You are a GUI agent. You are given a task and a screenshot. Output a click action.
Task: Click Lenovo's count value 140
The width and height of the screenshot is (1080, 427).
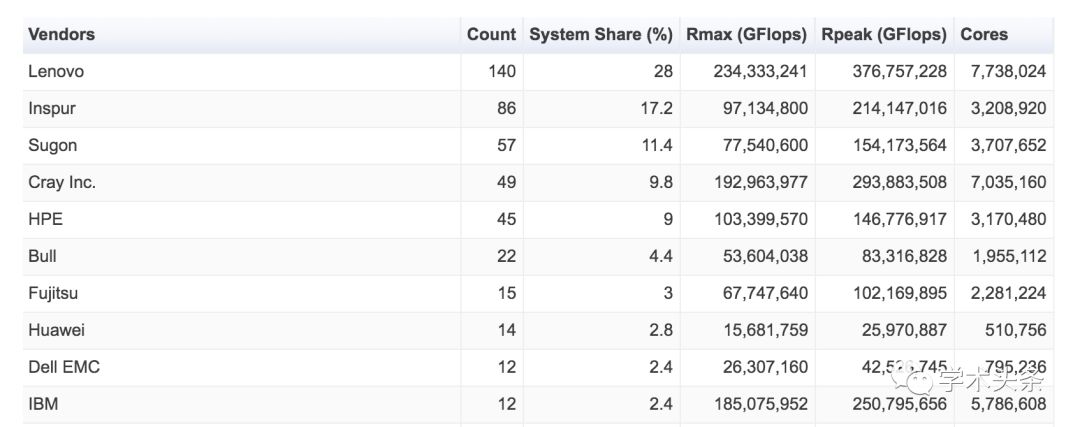click(x=501, y=71)
